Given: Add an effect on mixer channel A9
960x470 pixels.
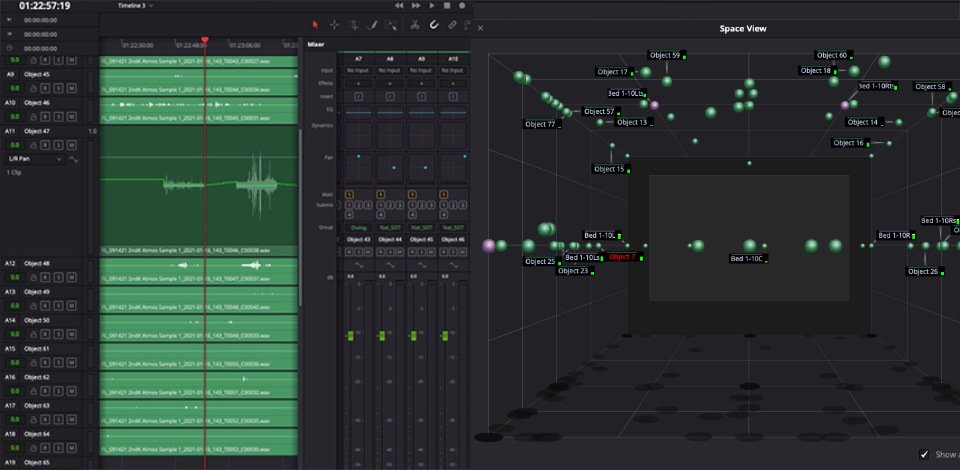Looking at the screenshot, I should point(421,83).
